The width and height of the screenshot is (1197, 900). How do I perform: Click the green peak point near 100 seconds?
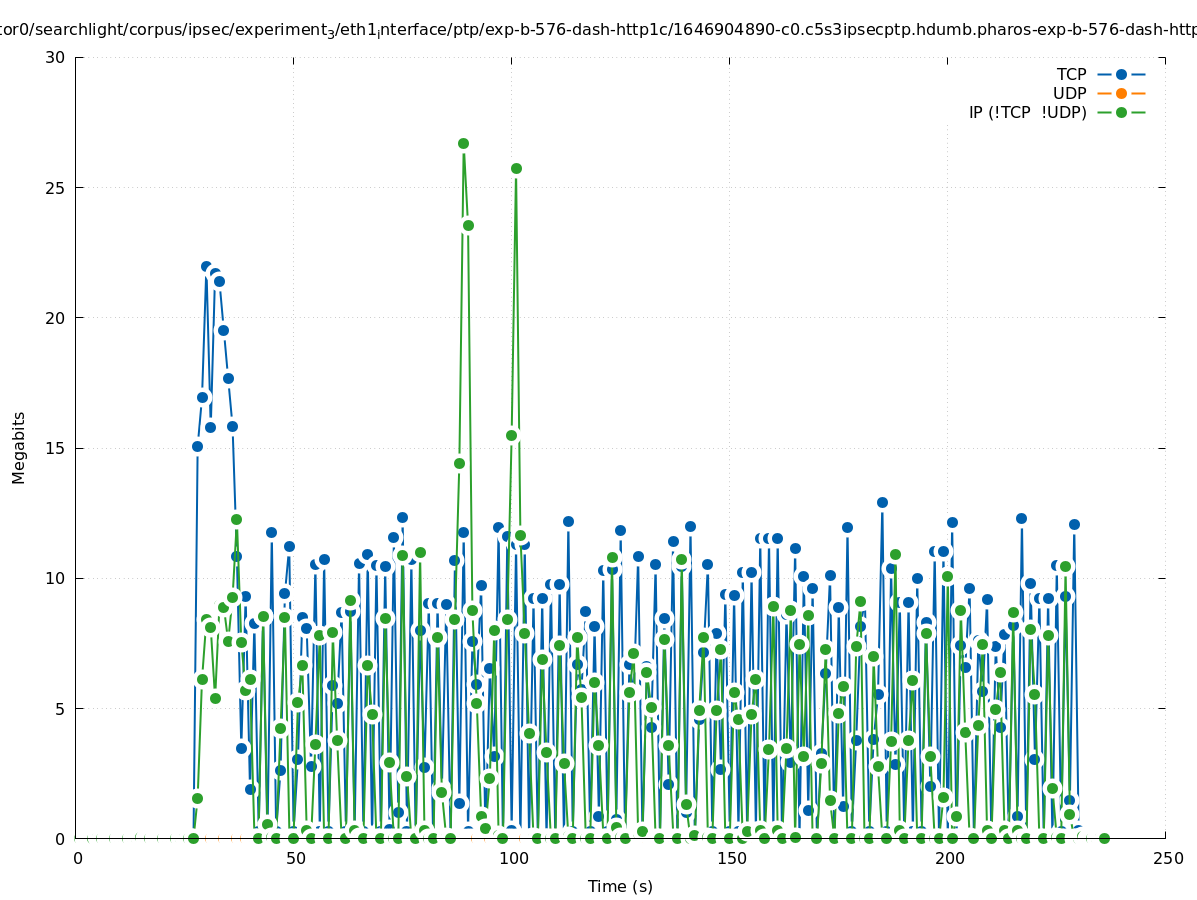(x=516, y=168)
